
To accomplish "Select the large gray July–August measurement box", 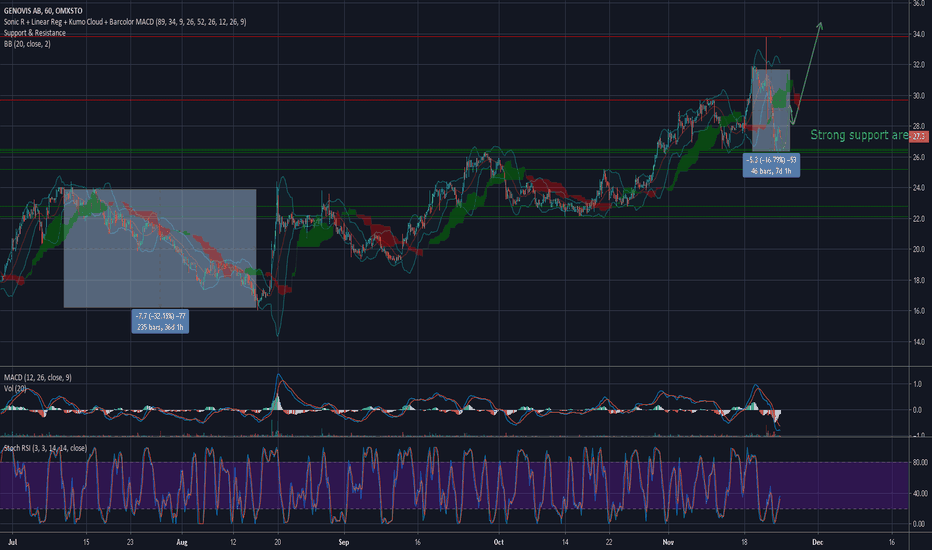I will coord(160,248).
